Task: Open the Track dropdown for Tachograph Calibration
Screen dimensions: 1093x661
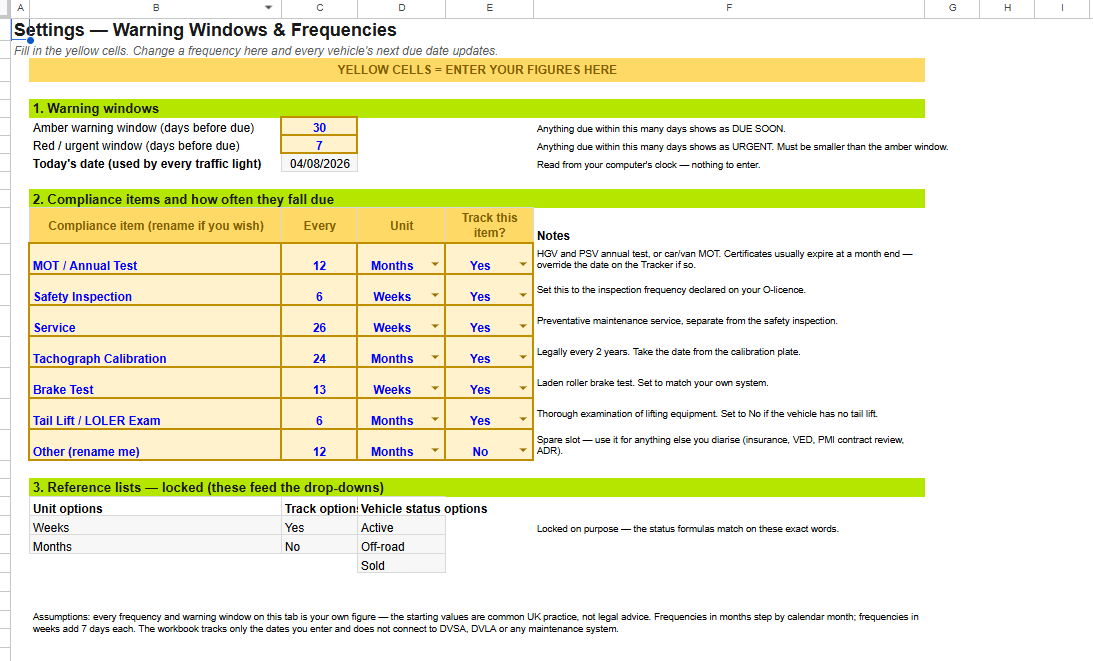Action: click(523, 358)
